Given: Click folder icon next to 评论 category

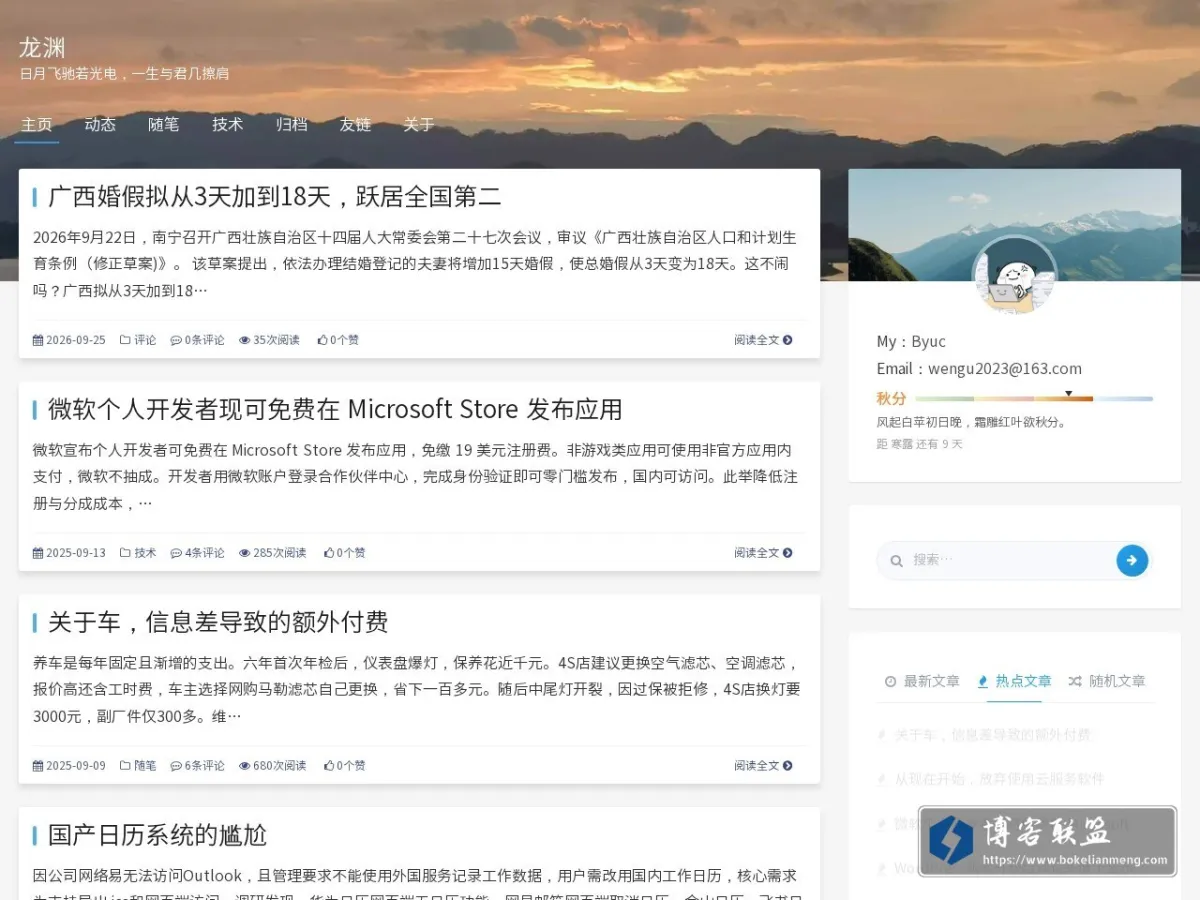Looking at the screenshot, I should (125, 340).
